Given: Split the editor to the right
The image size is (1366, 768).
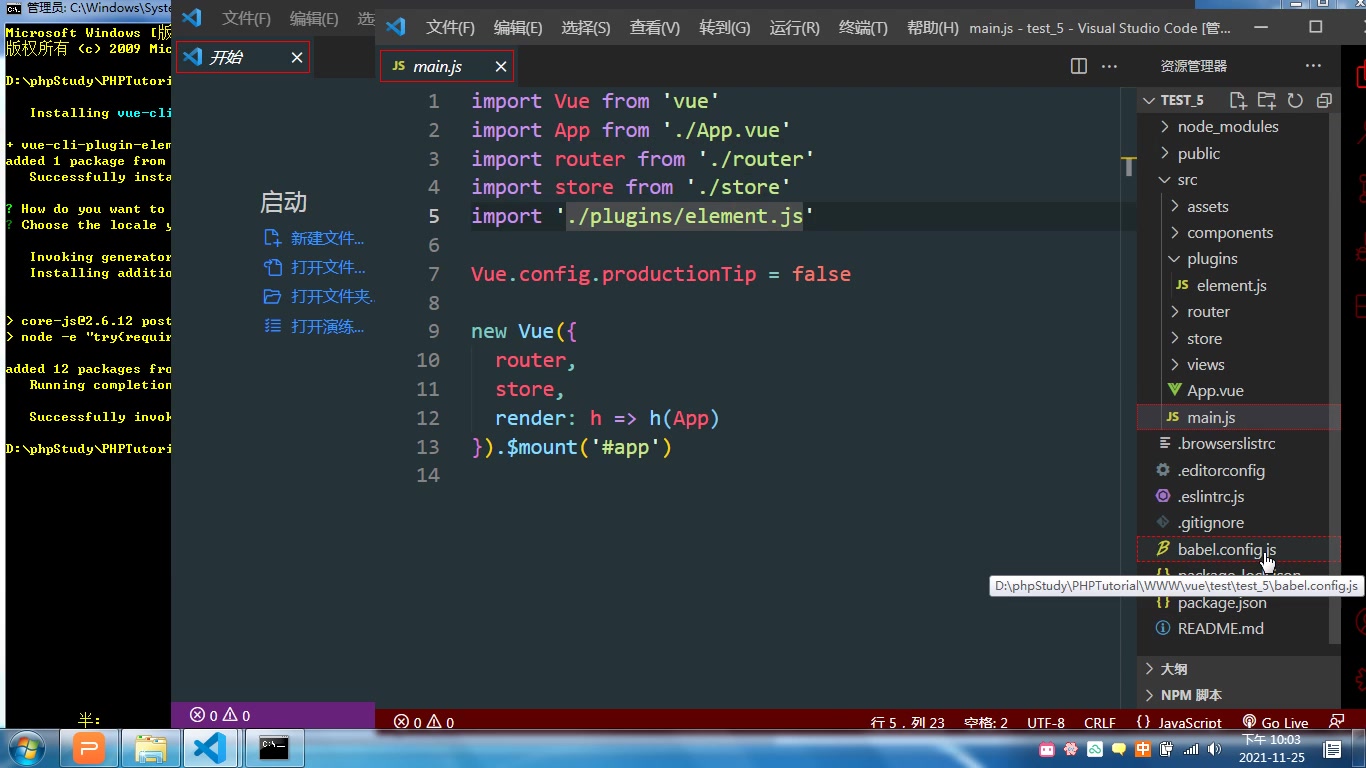Looking at the screenshot, I should (x=1079, y=66).
